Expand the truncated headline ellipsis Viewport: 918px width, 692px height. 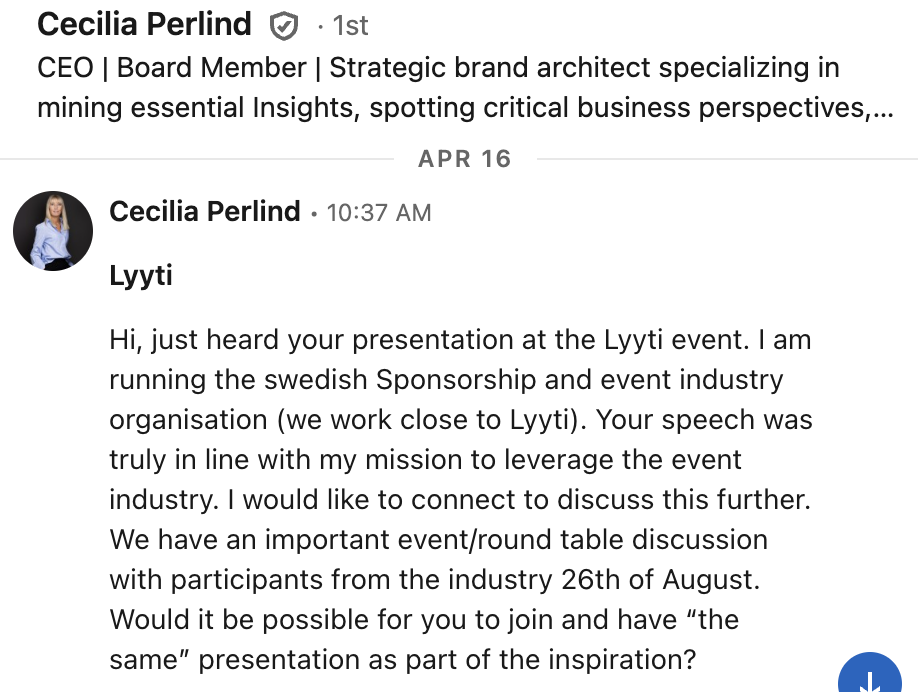click(883, 108)
